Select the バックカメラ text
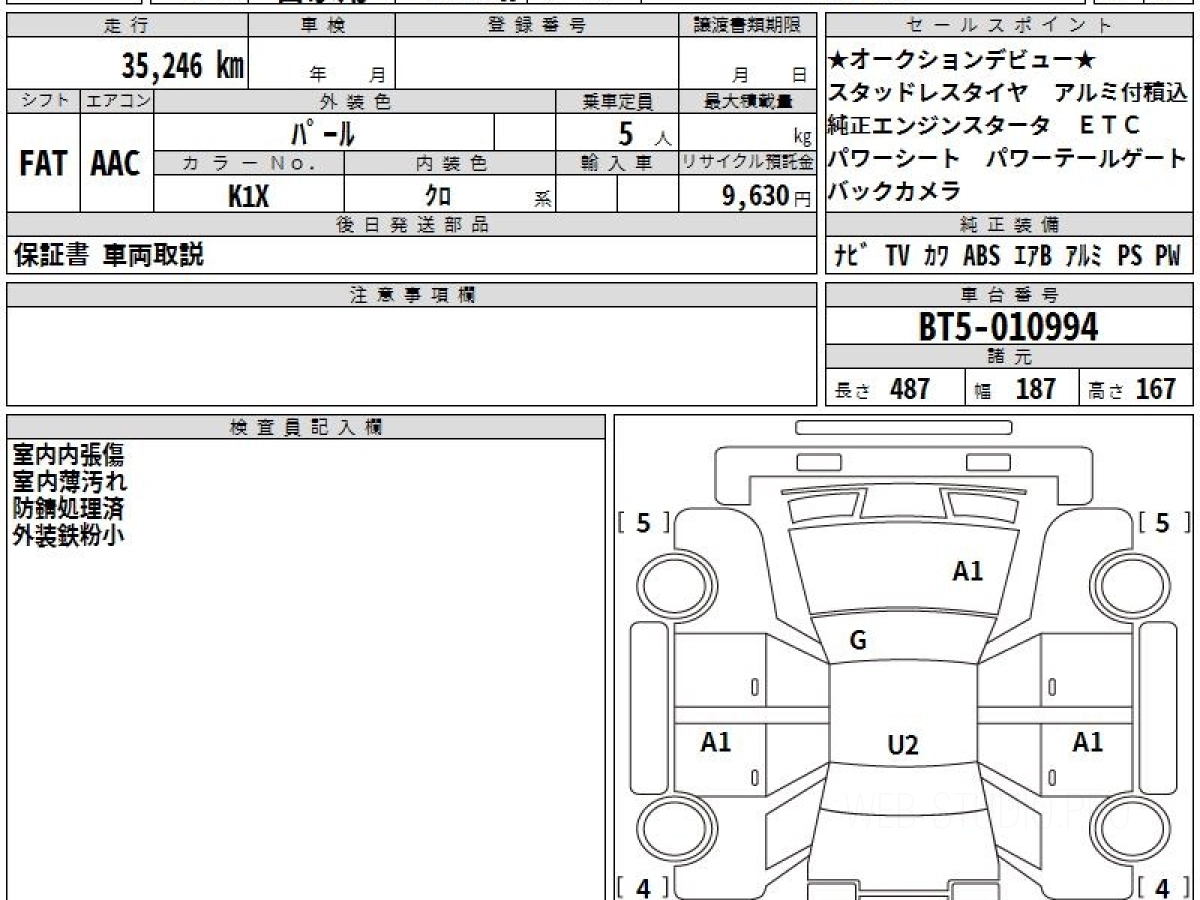The width and height of the screenshot is (1200, 900). (894, 191)
